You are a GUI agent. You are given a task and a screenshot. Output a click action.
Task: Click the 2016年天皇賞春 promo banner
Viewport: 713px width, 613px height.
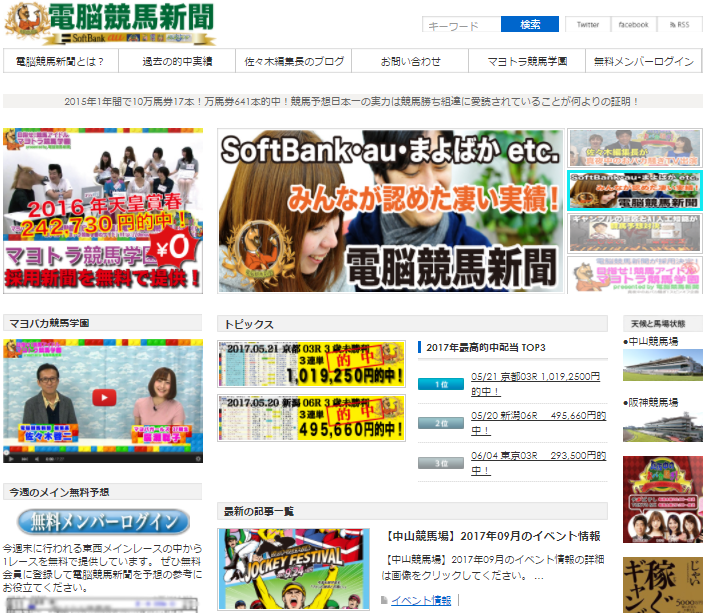point(103,211)
